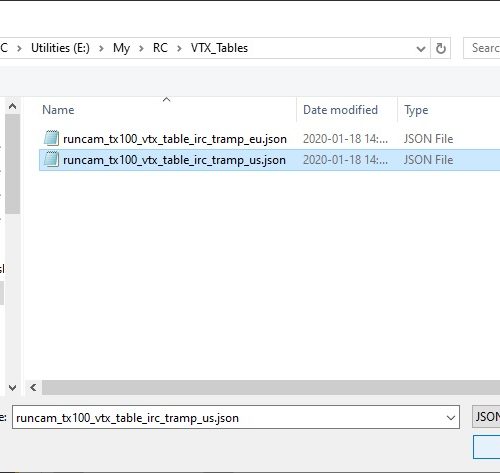The height and width of the screenshot is (473, 500).
Task: Select runcam_tx100_vtx_table_irc_tramp_eu.json file
Action: click(x=175, y=139)
